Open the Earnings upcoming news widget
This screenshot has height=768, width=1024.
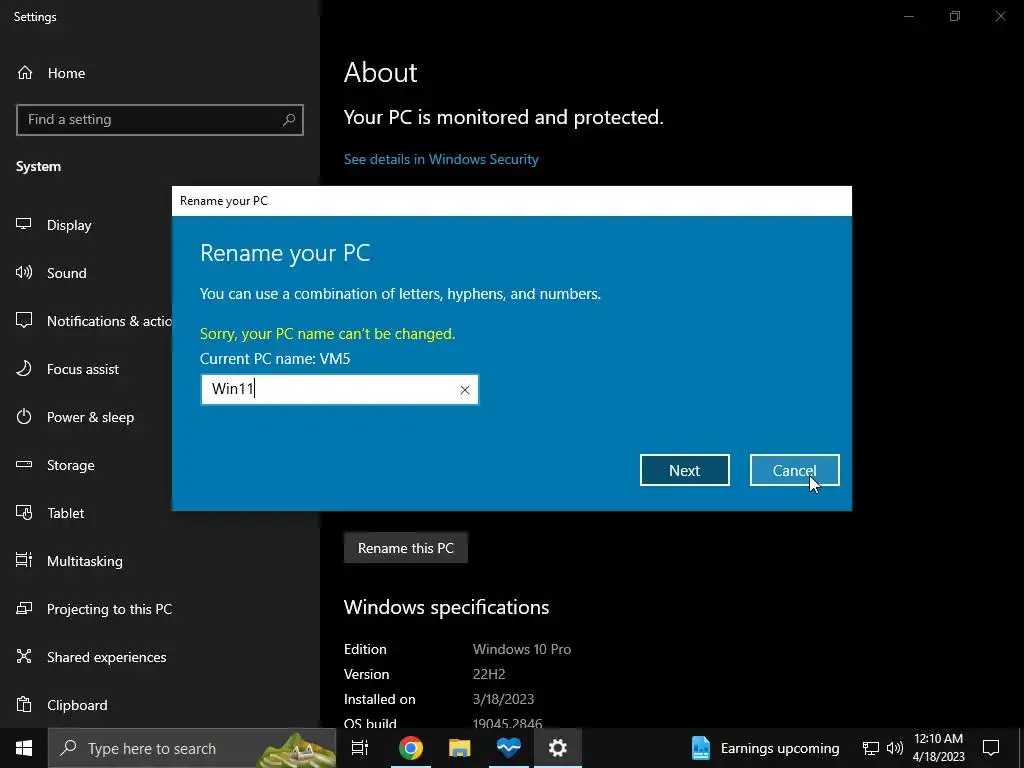(x=765, y=748)
